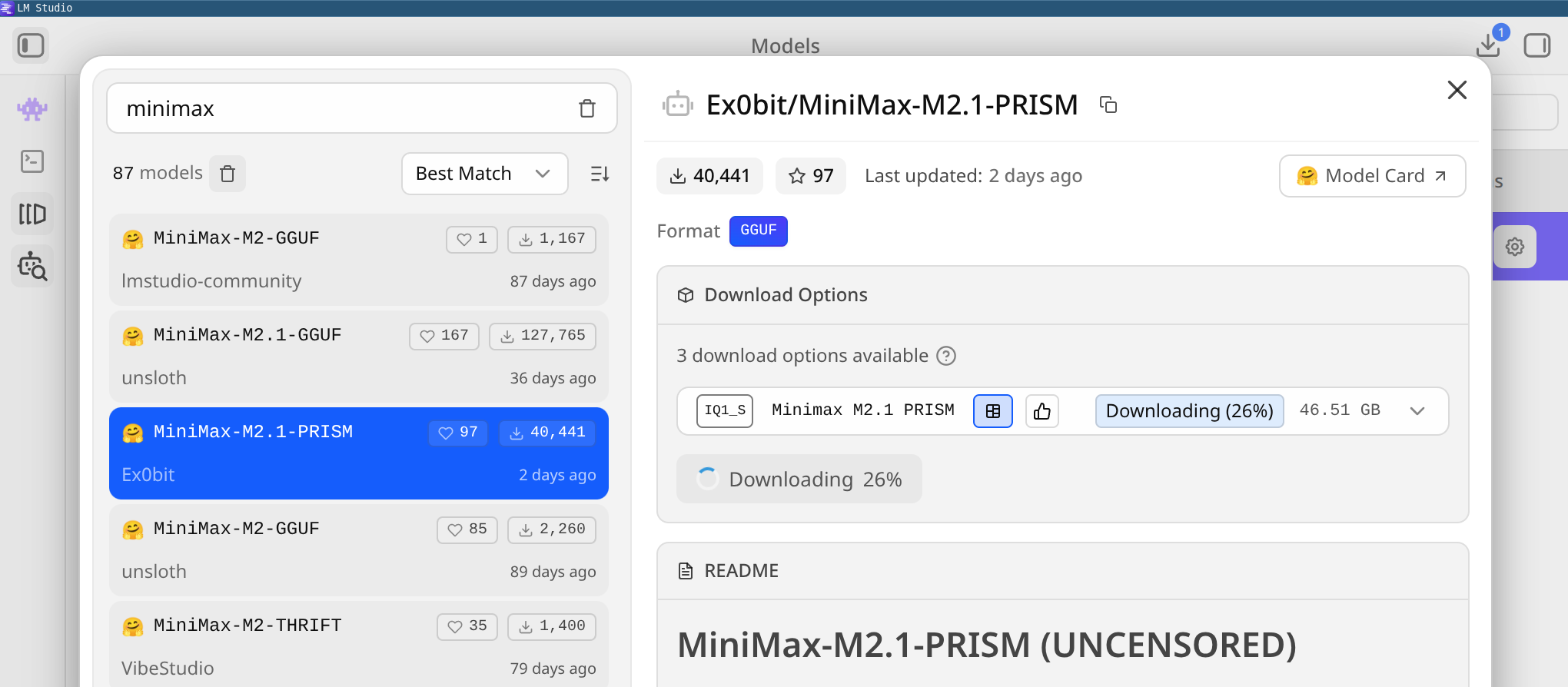The image size is (1568, 687).
Task: Toggle the grid icon next to Minimax M2.1 PRISM
Action: point(993,411)
